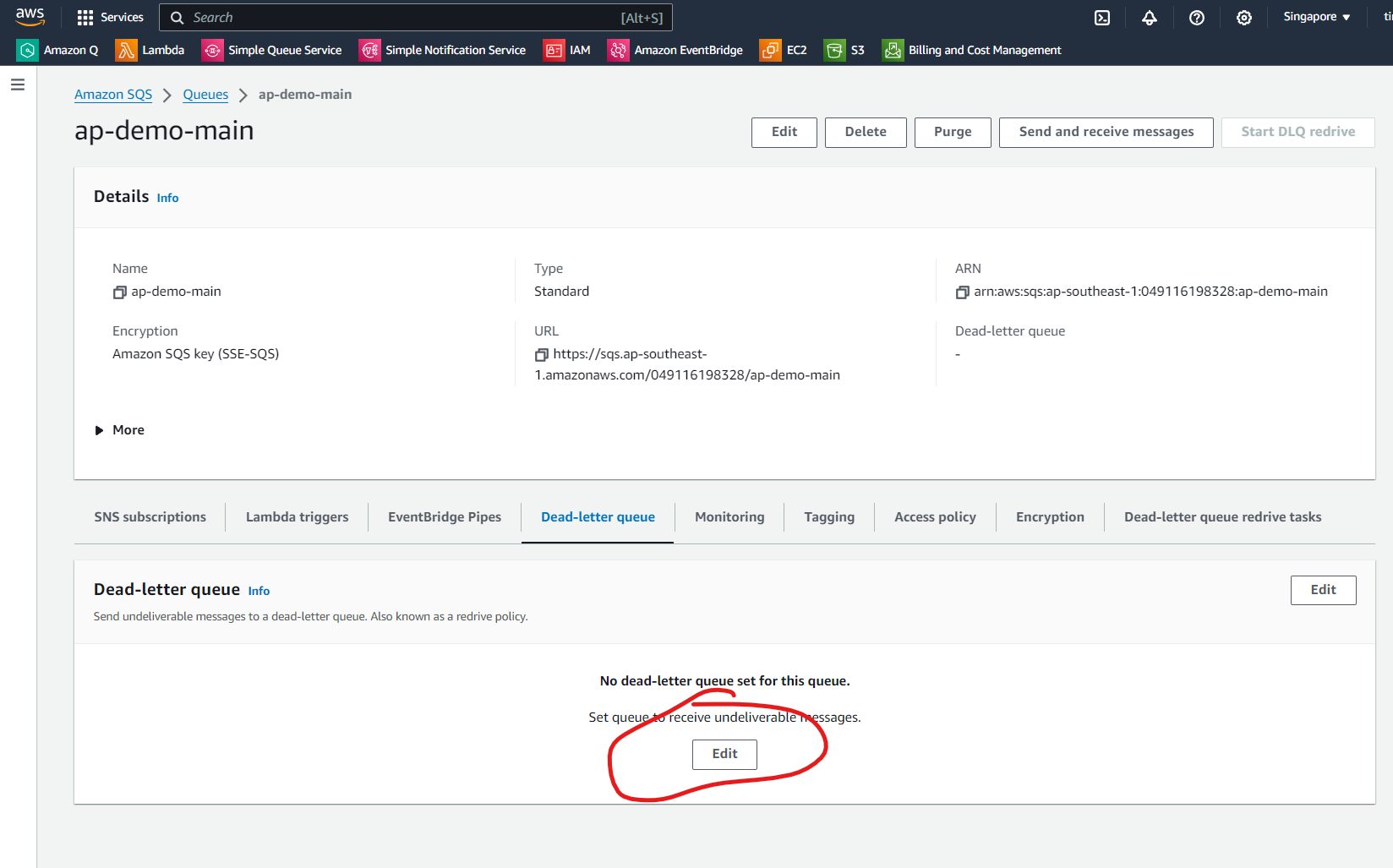Click Edit in Dead-letter queue panel header
Viewport: 1393px width, 868px height.
pos(1323,590)
